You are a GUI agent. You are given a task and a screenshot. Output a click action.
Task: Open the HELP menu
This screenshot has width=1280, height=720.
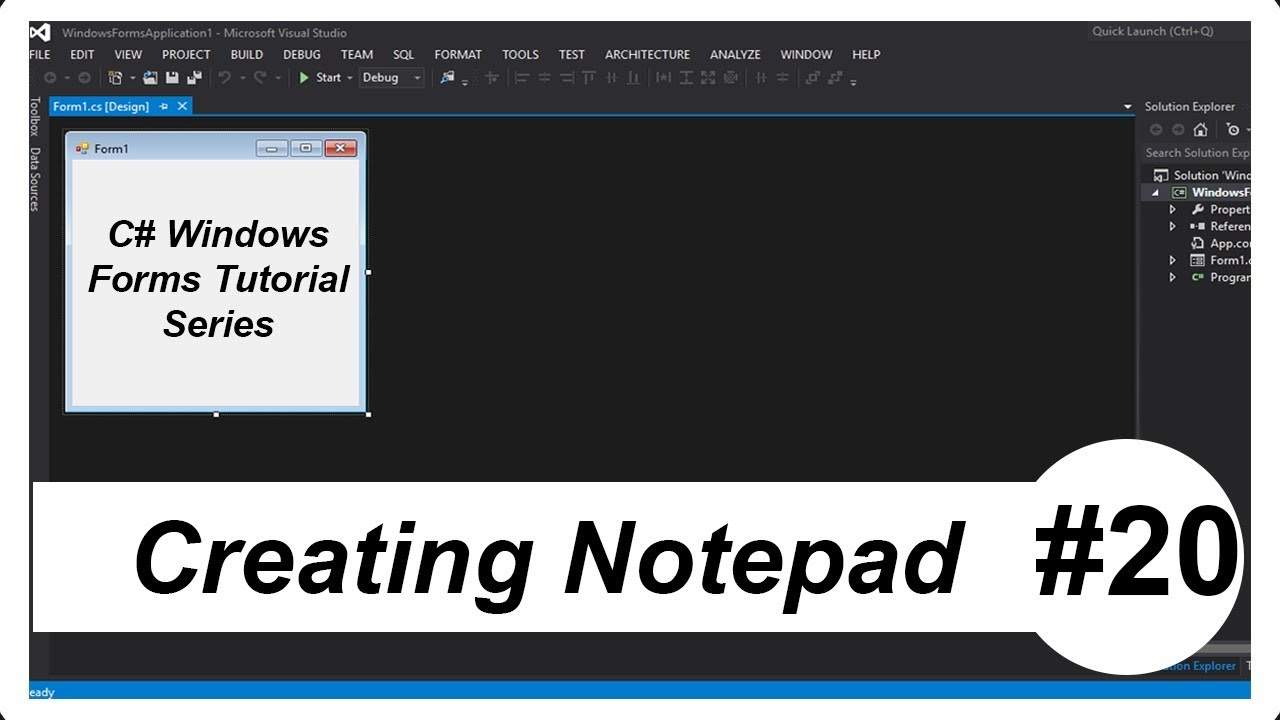tap(866, 54)
